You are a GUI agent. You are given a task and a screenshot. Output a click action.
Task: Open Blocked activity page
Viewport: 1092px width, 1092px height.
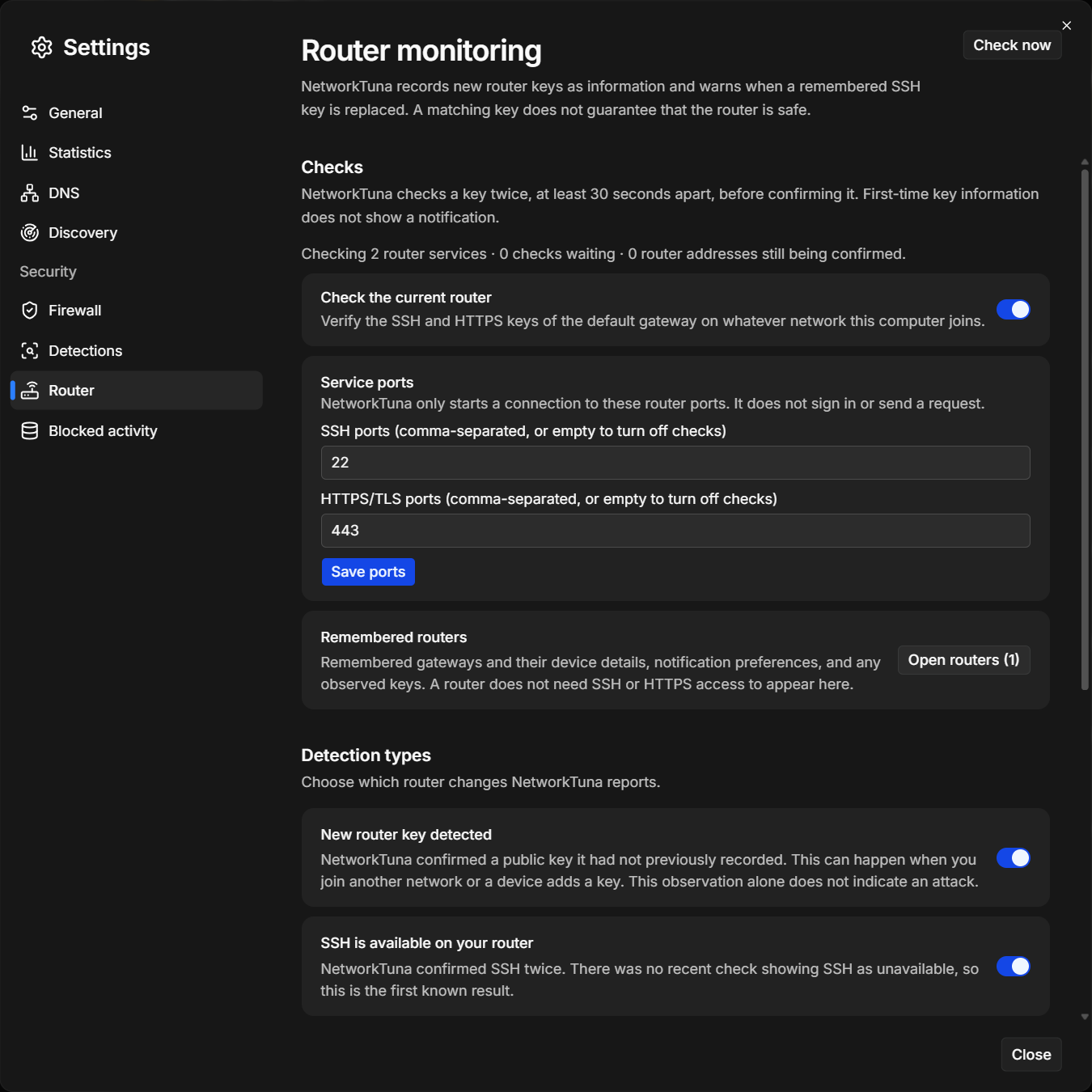point(137,431)
